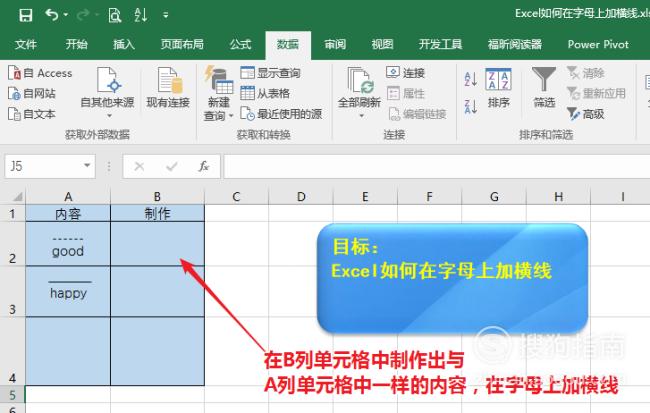Click the cancel X in formula bar
This screenshot has height=413, width=650.
[x=139, y=167]
